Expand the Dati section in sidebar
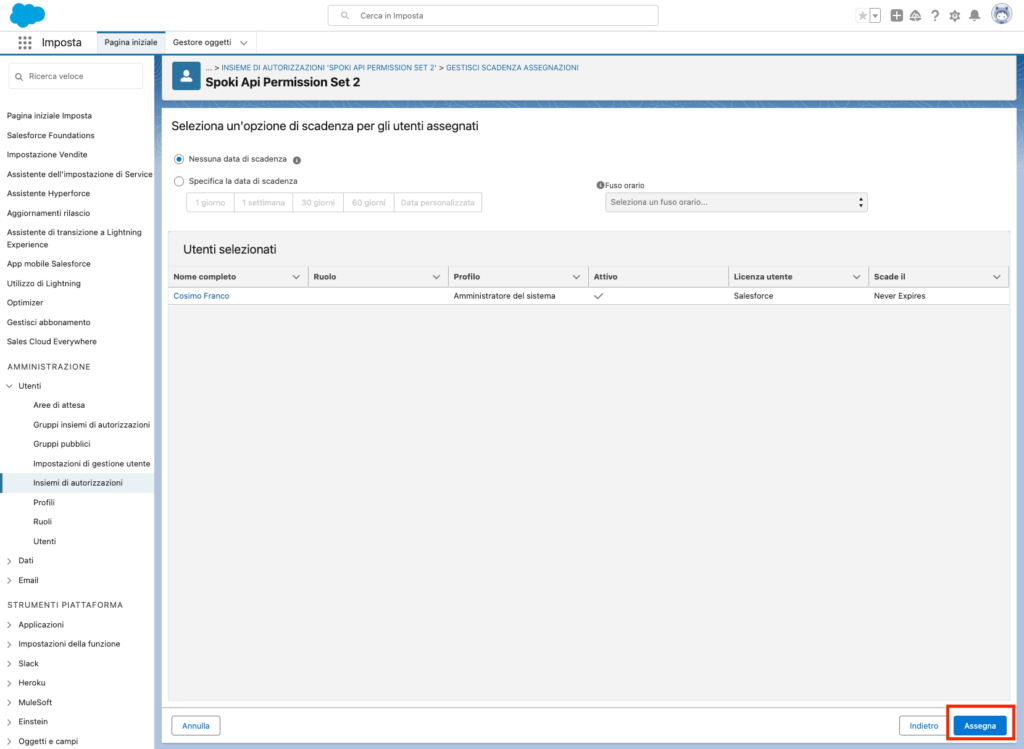 [x=10, y=561]
